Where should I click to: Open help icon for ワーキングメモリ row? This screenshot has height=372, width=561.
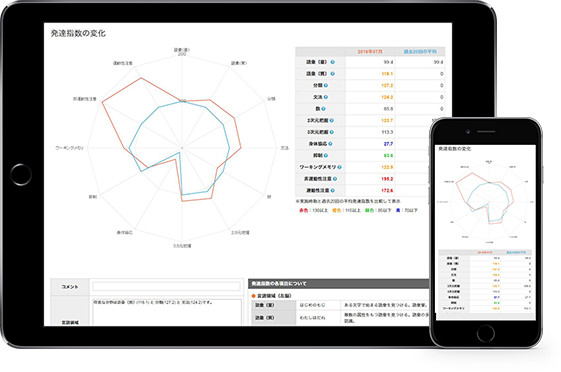point(339,167)
